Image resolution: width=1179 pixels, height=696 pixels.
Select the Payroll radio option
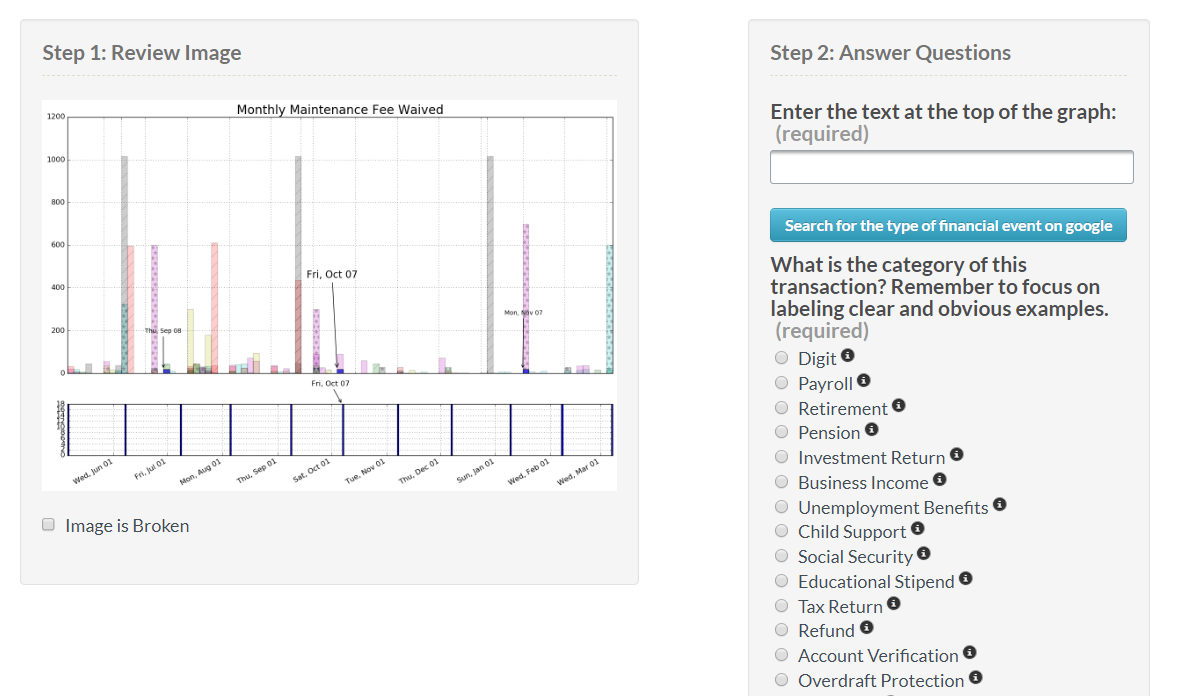(x=782, y=383)
